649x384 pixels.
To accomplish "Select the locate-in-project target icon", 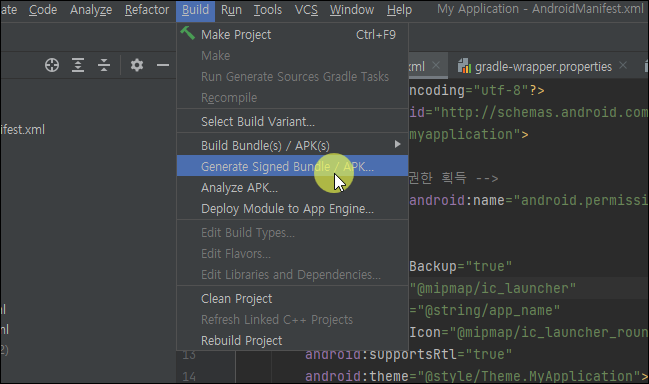I will pyautogui.click(x=52, y=65).
